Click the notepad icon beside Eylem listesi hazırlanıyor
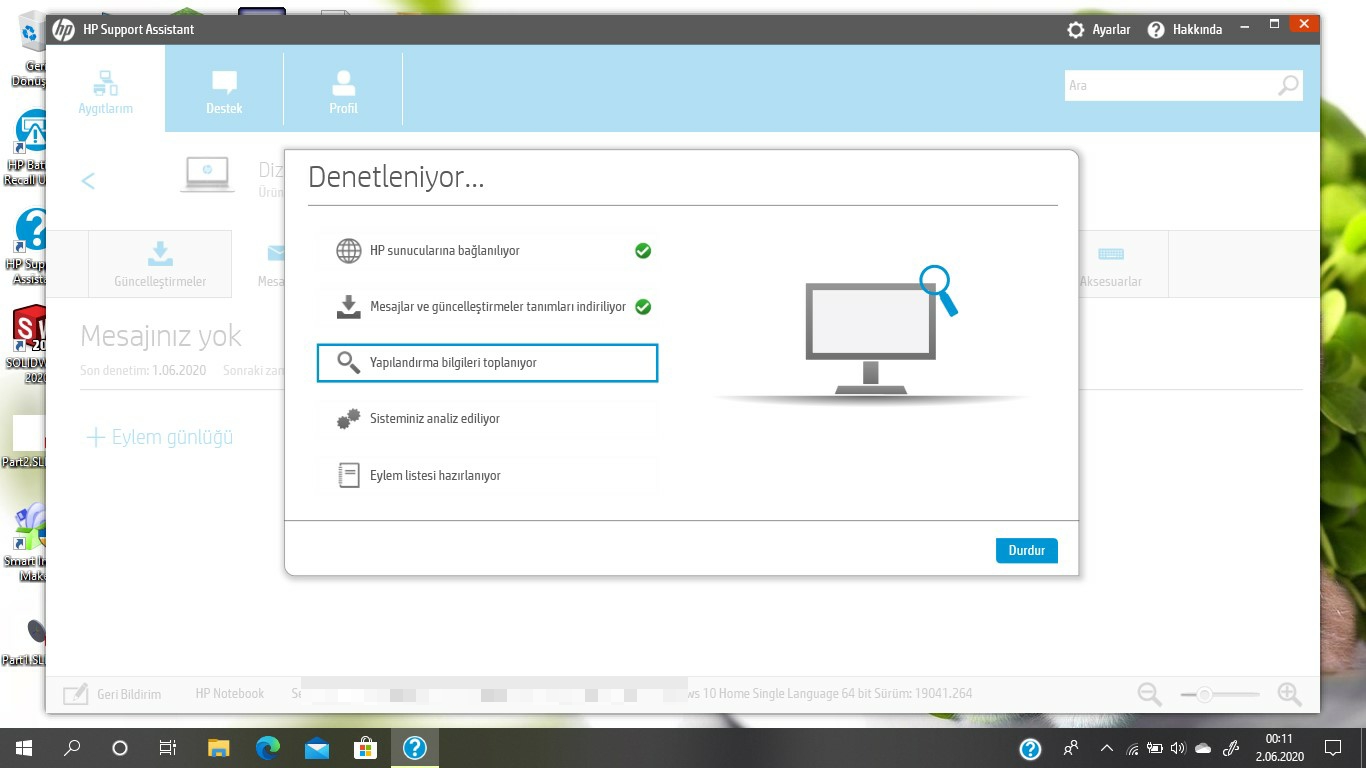 [348, 475]
